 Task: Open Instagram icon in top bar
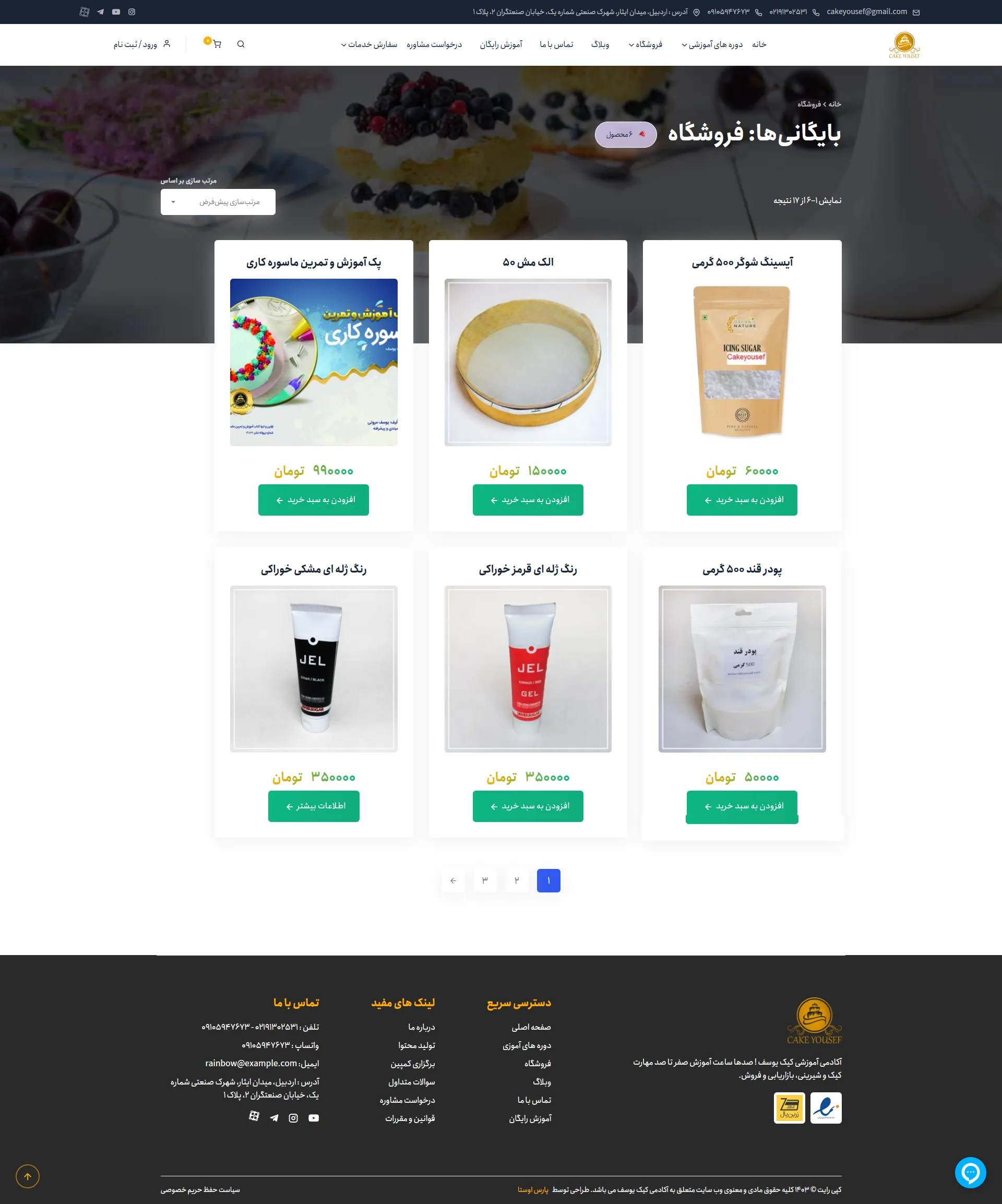click(x=132, y=11)
